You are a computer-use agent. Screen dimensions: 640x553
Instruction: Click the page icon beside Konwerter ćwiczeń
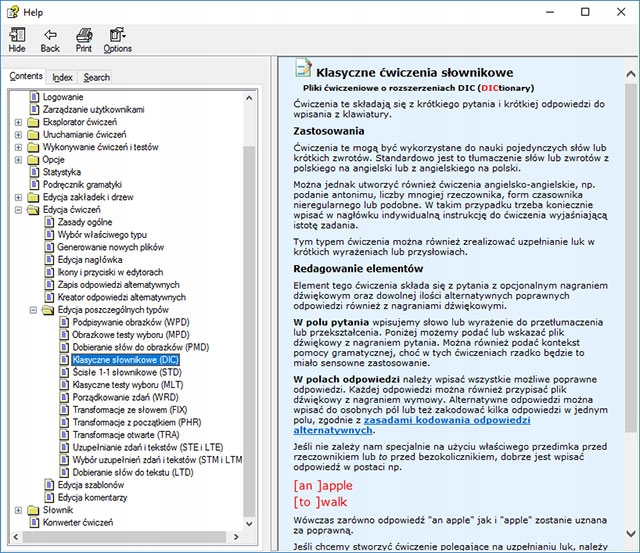coord(34,522)
